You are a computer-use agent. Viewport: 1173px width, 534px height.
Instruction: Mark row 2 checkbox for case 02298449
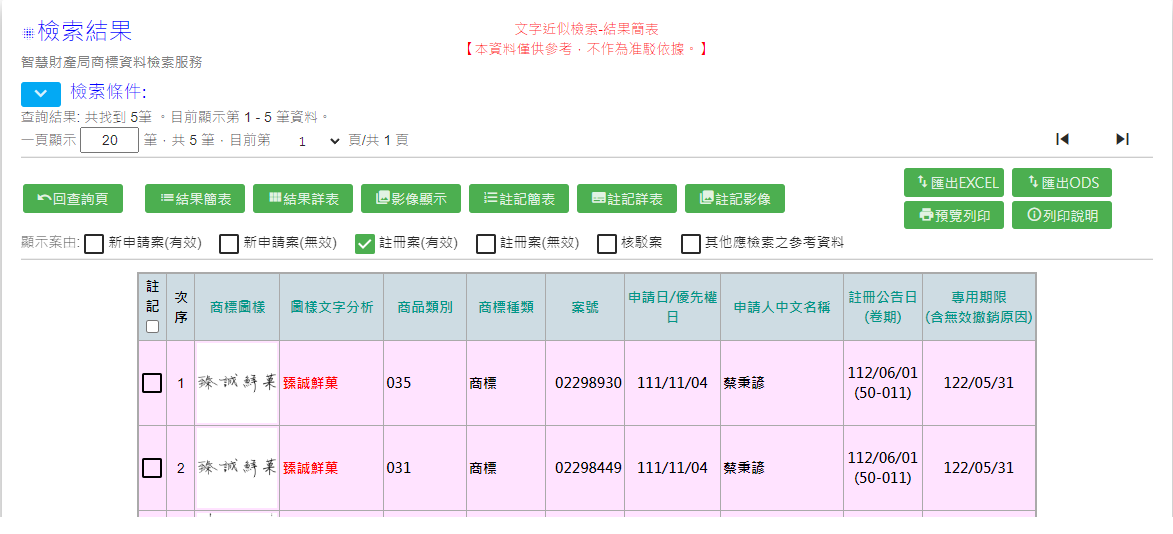click(152, 468)
